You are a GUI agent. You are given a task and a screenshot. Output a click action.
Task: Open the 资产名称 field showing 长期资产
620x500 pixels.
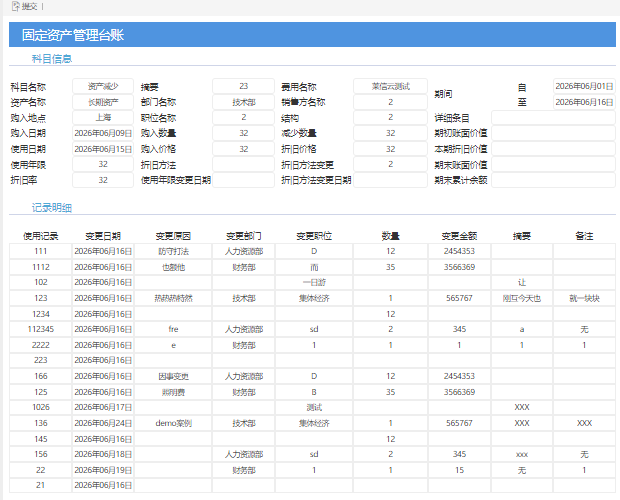pyautogui.click(x=103, y=102)
